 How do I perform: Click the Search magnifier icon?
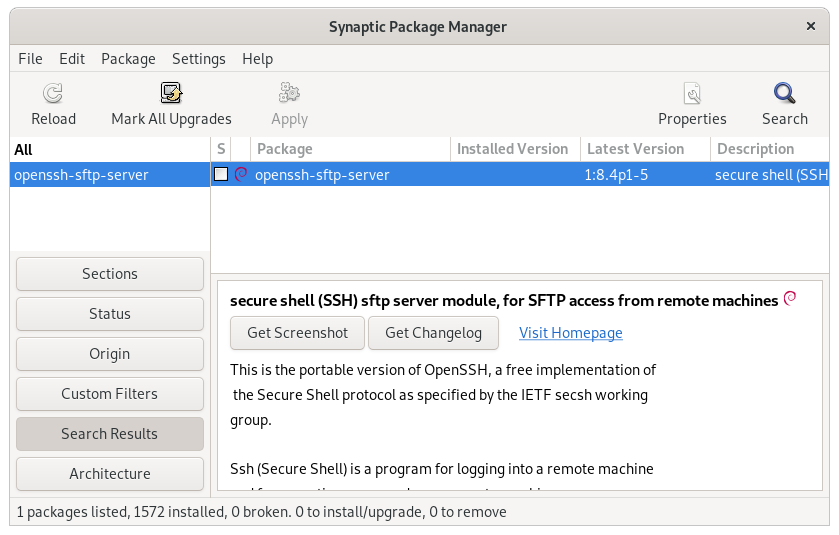pyautogui.click(x=784, y=93)
